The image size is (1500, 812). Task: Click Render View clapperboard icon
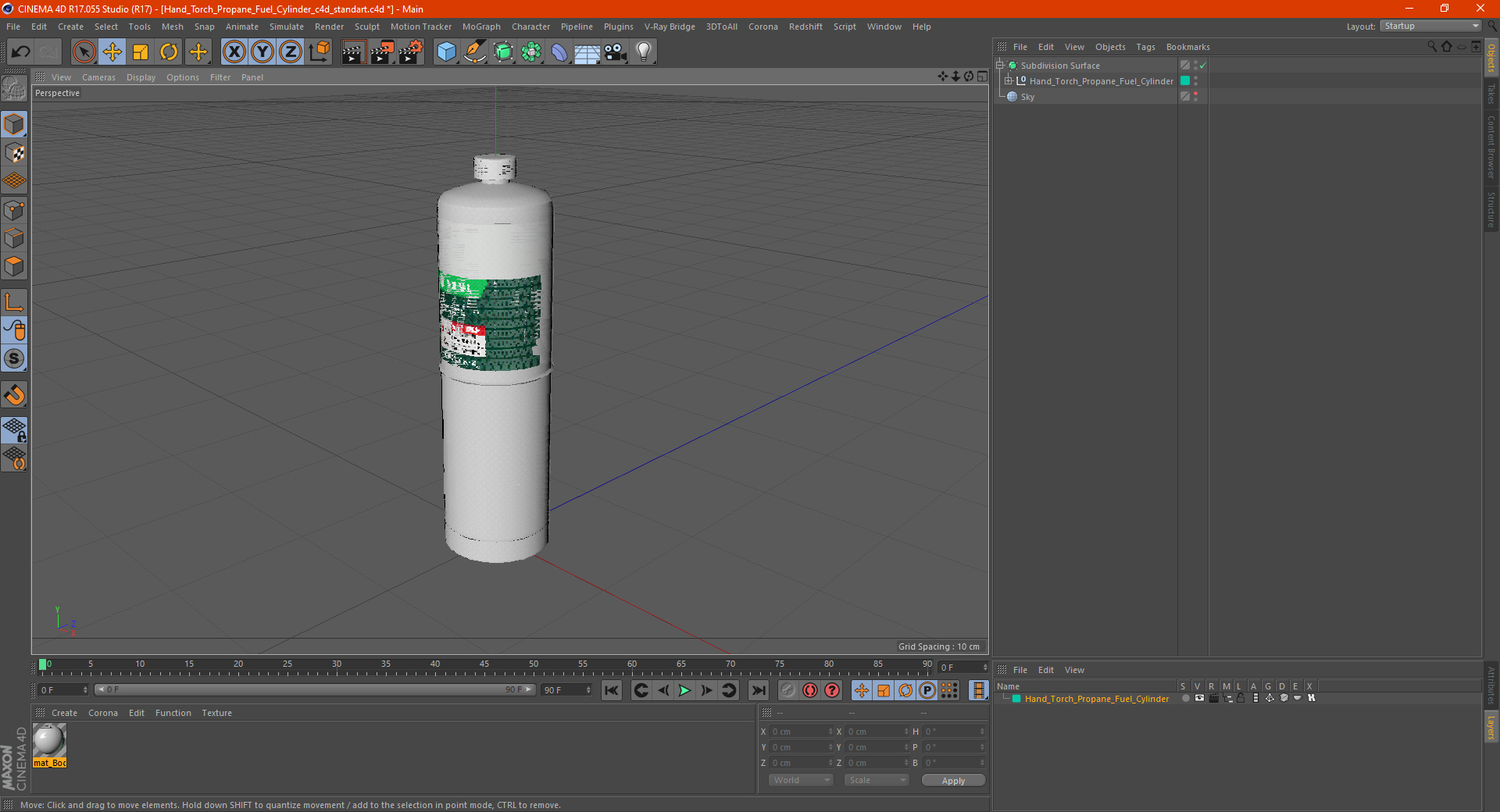tap(353, 52)
